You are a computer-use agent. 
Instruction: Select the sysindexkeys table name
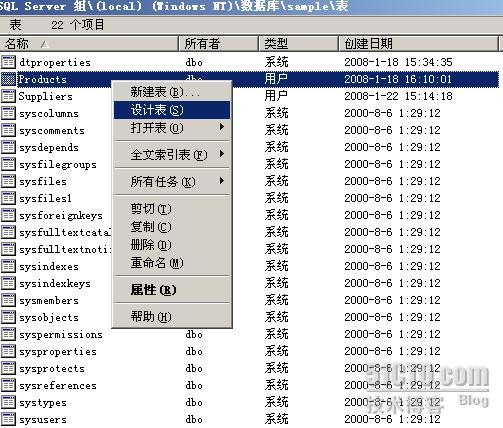click(x=55, y=284)
